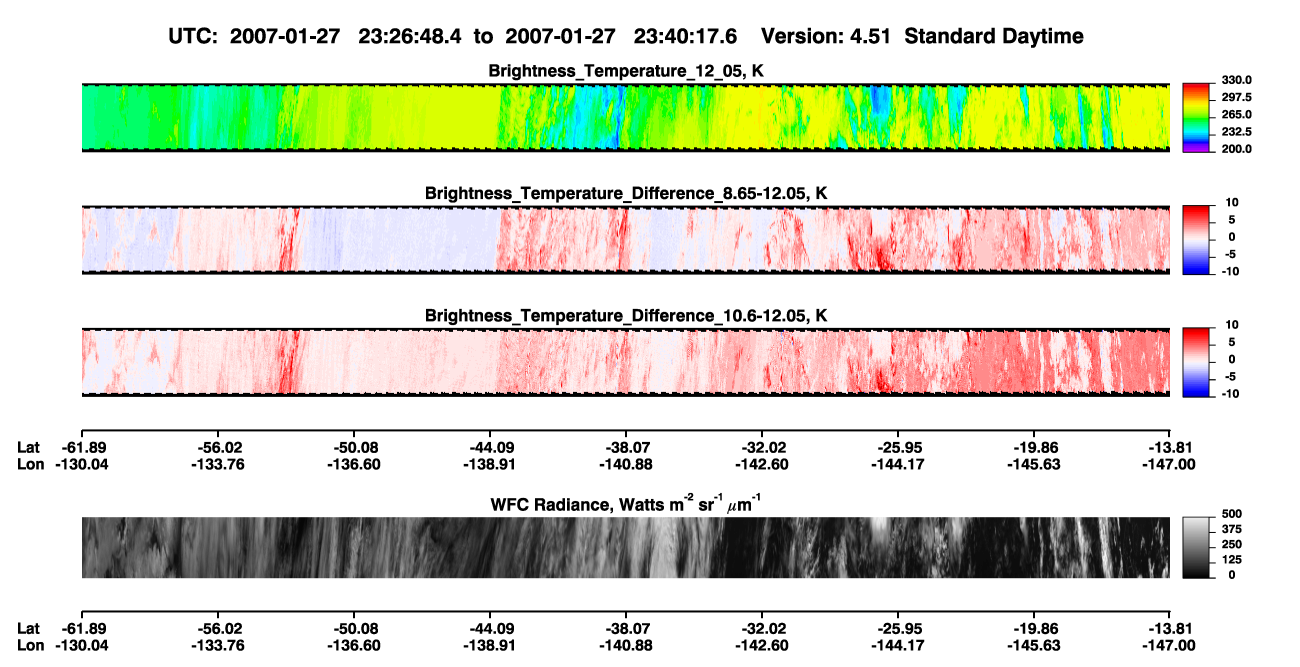Select the 10.6-12.05 difference image strip
1300x667 pixels.
[625, 362]
